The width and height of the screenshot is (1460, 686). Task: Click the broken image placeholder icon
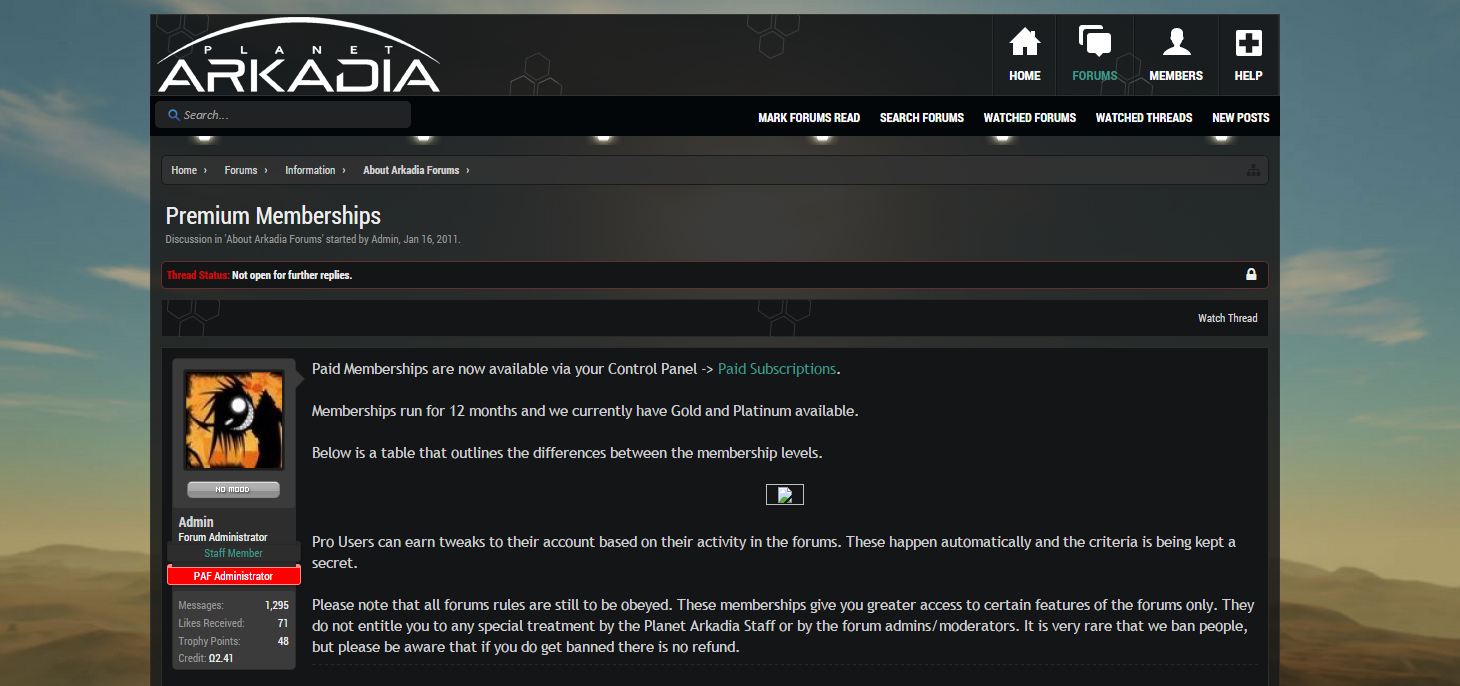click(785, 494)
